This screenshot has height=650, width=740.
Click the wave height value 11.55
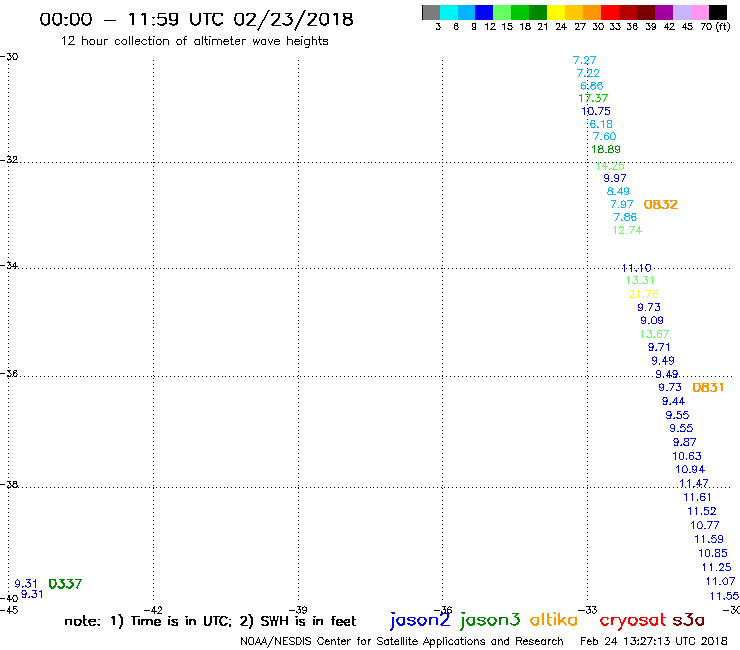724,597
